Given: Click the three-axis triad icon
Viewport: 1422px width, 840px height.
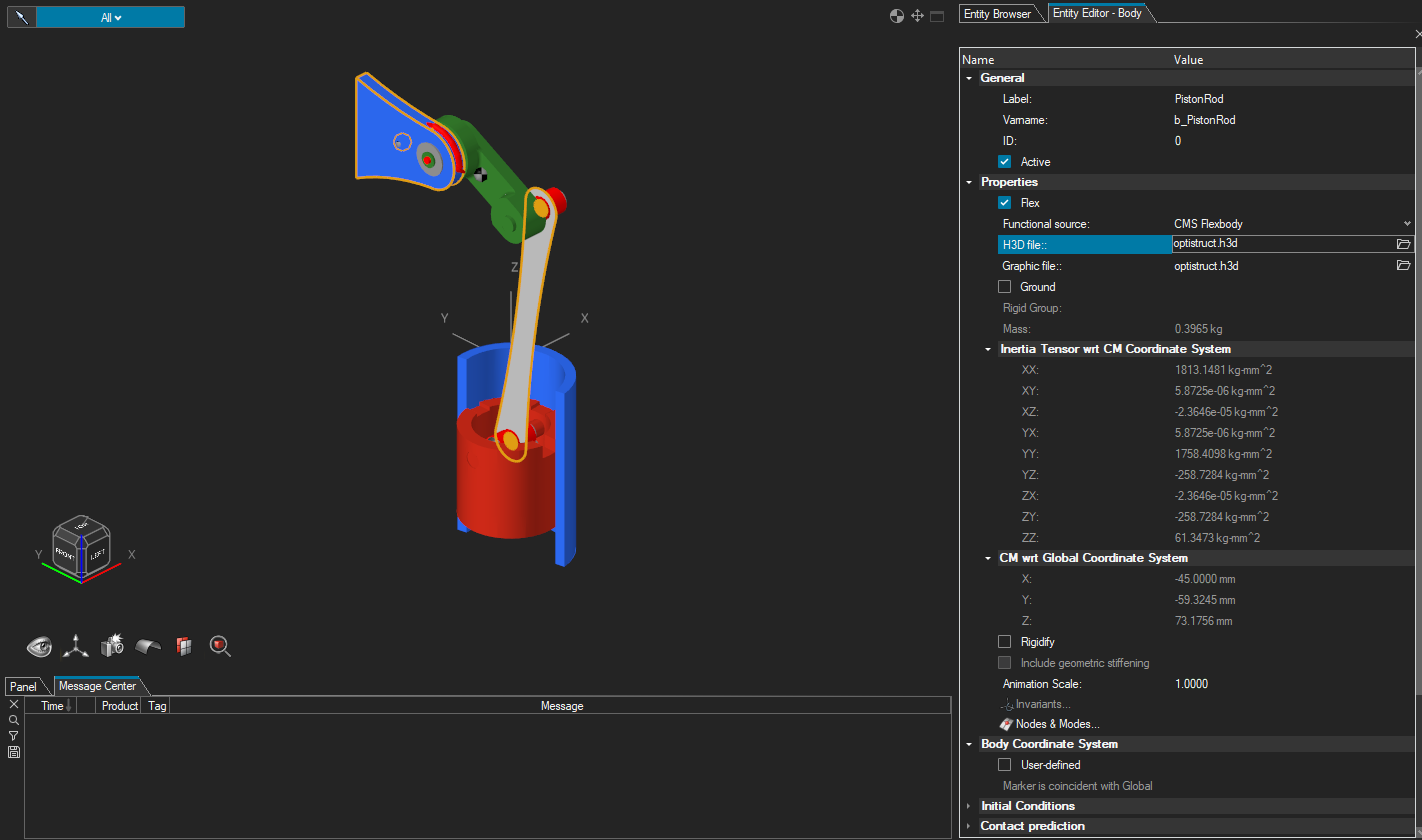Looking at the screenshot, I should [x=75, y=646].
